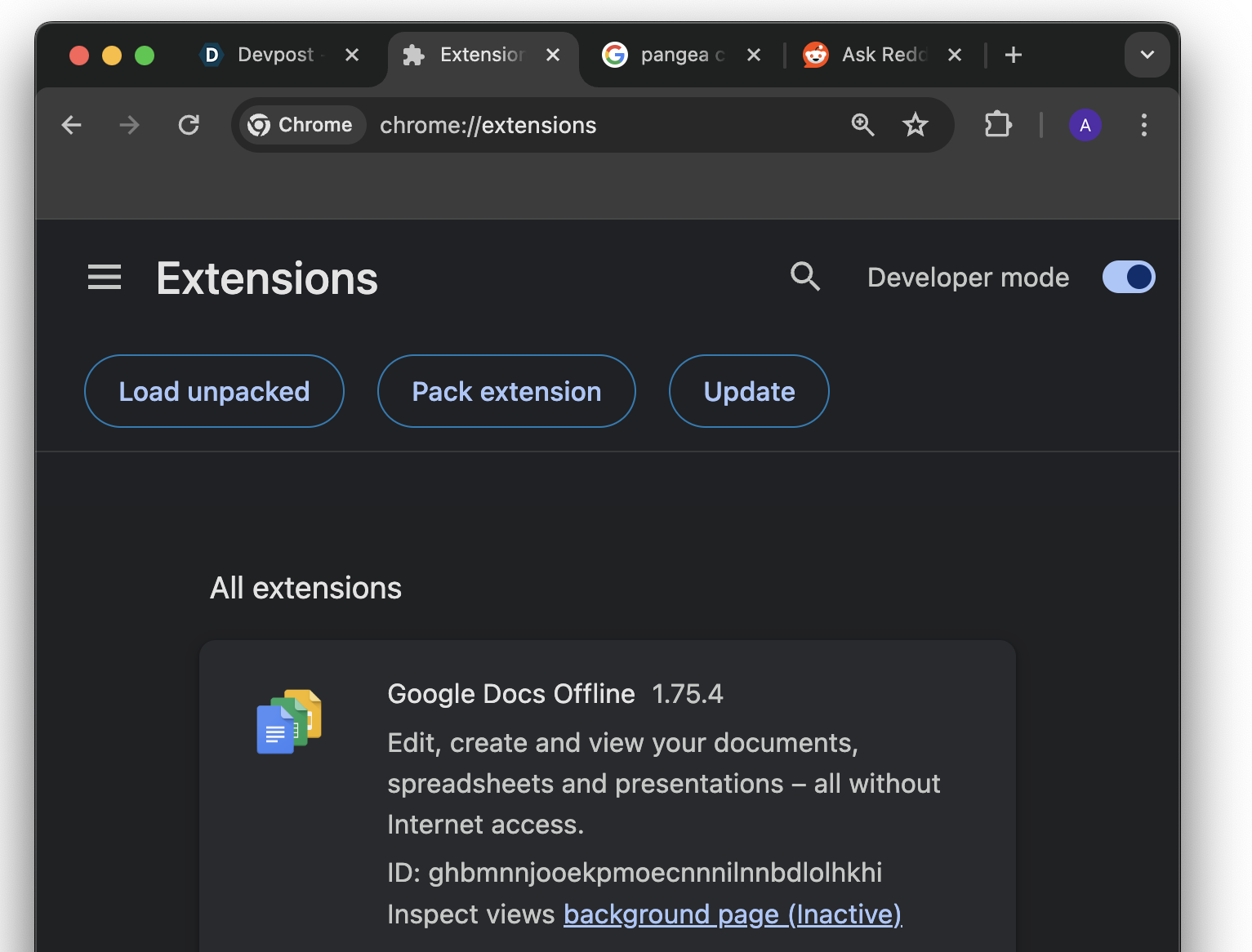
Task: Close the pangea Google search tab
Action: (x=754, y=55)
